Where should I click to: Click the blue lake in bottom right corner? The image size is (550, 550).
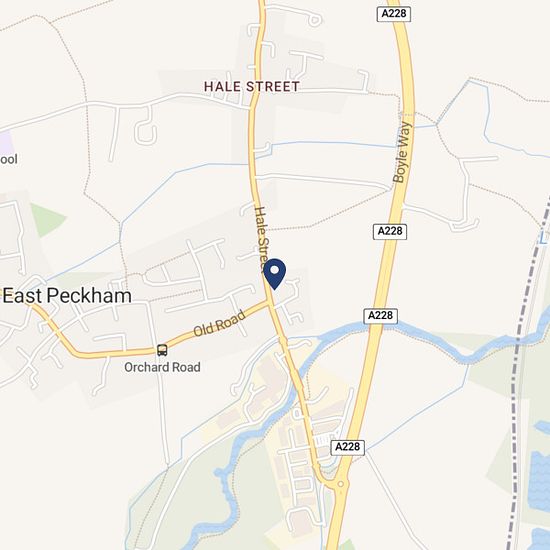539,479
